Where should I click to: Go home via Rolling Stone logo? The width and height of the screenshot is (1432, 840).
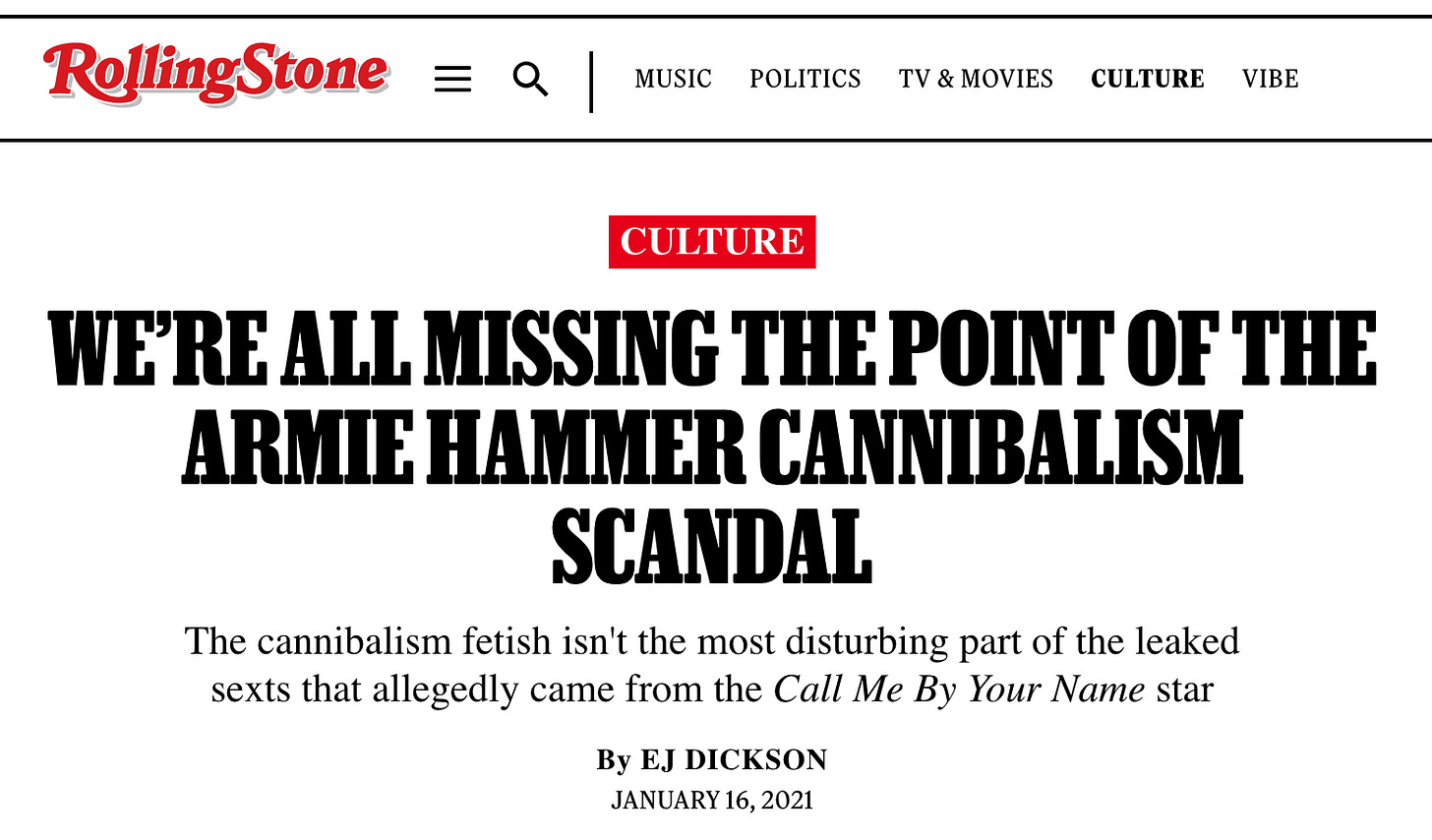coord(216,73)
